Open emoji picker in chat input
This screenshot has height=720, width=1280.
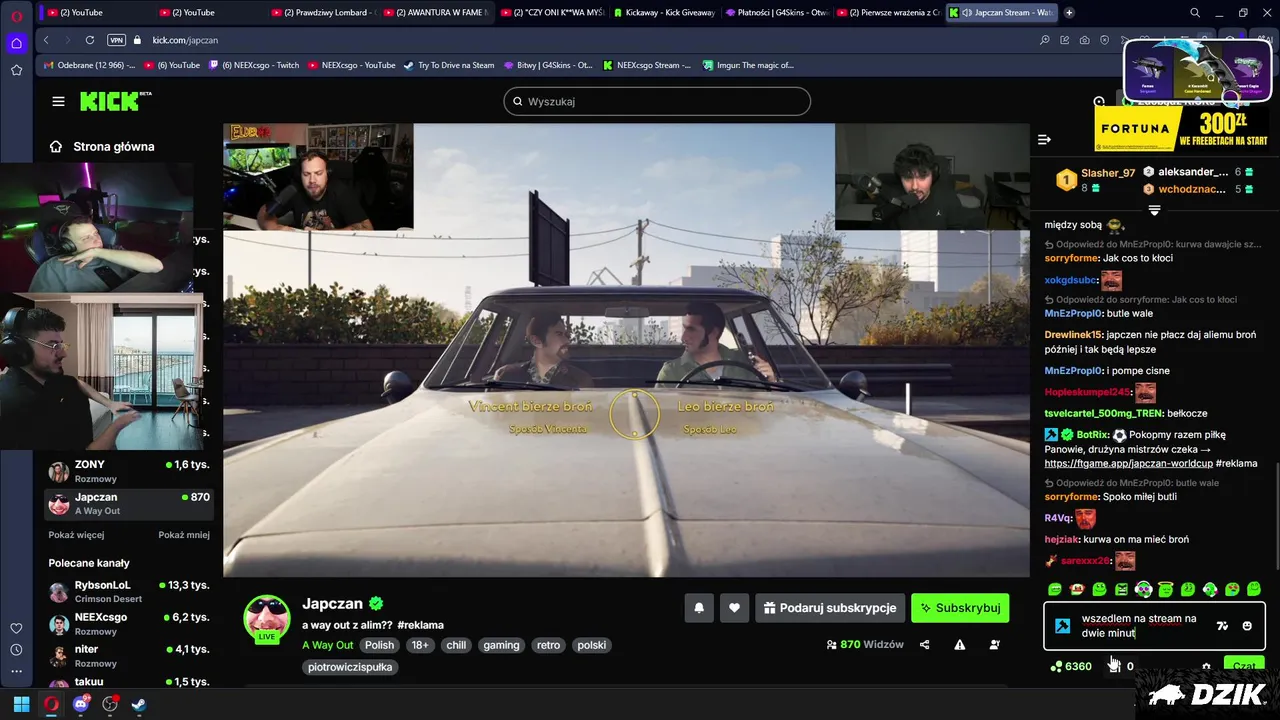point(1247,626)
